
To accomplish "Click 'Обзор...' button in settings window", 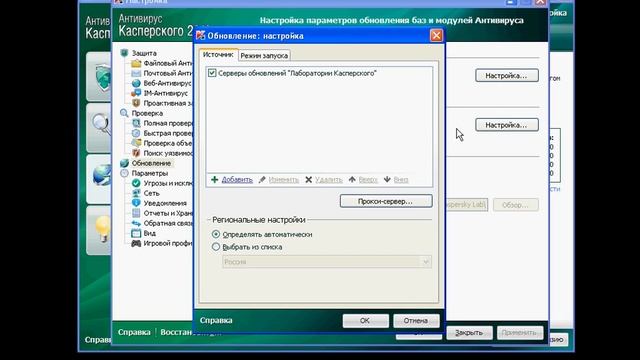I will click(x=516, y=205).
